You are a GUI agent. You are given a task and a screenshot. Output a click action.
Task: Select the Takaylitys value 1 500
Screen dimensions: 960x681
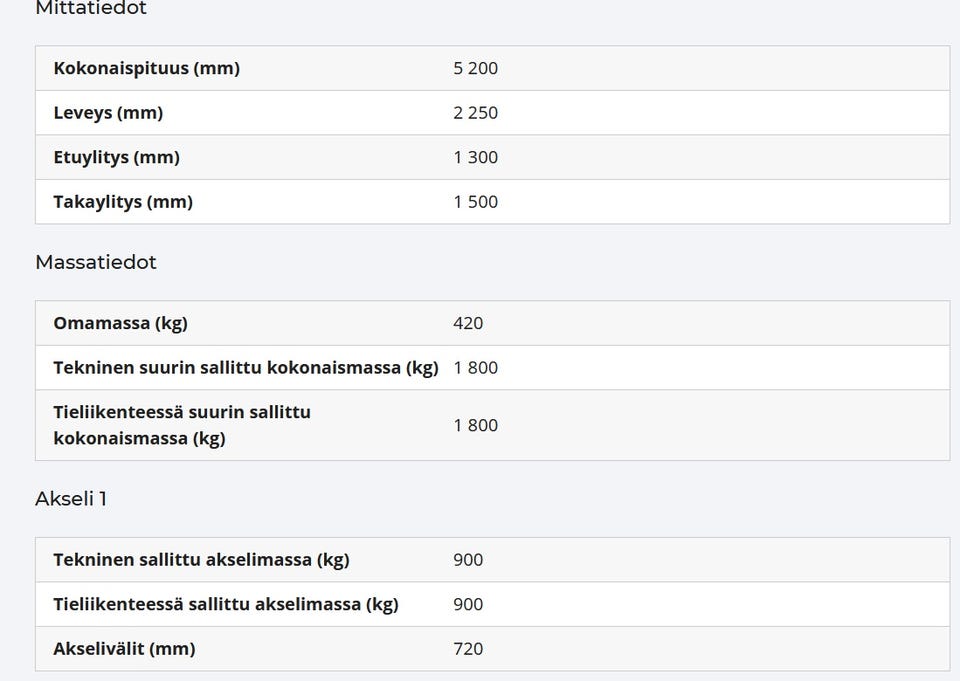tap(476, 202)
